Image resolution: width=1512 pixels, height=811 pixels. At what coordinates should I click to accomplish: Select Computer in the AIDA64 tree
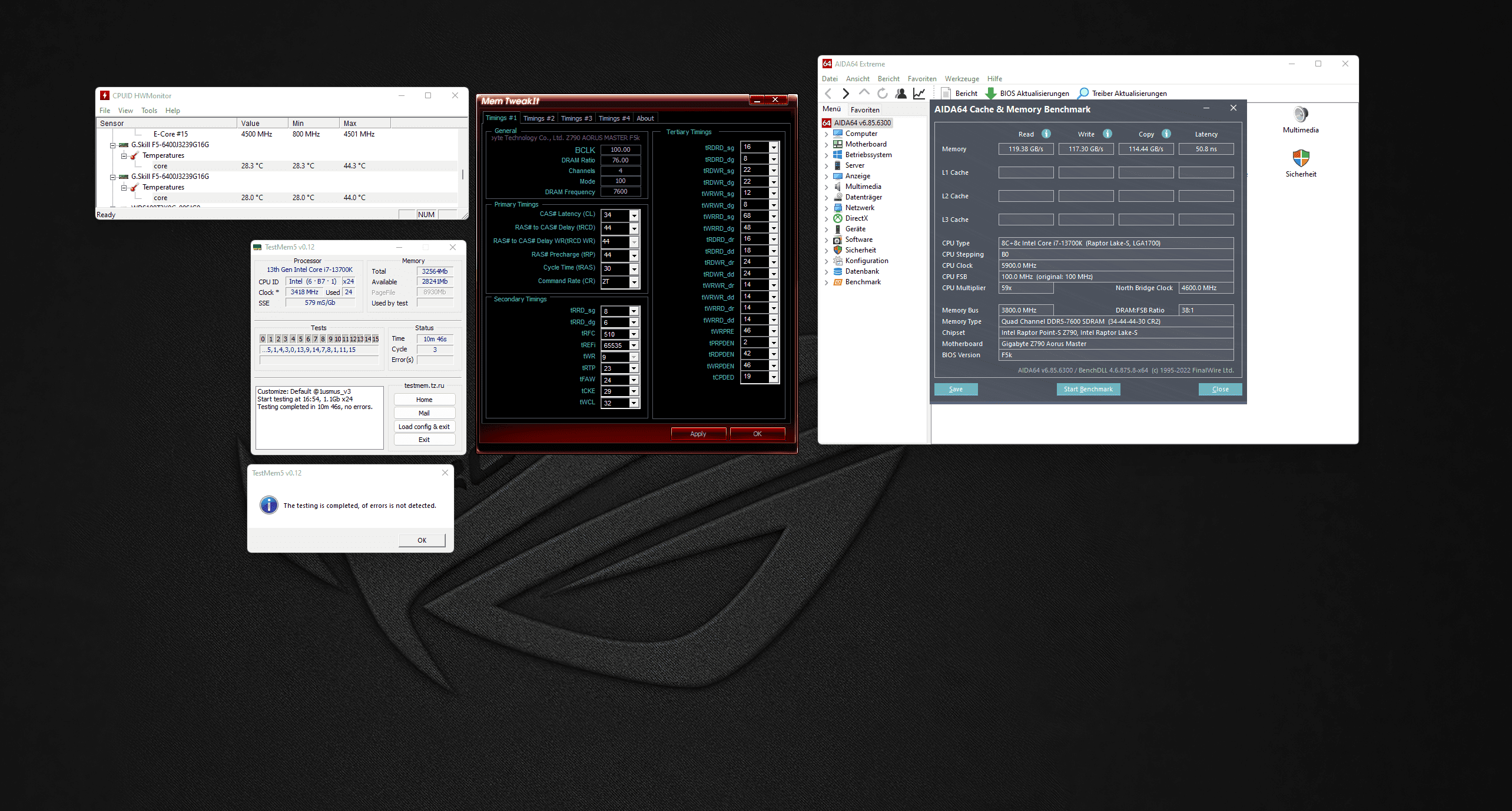tap(861, 134)
